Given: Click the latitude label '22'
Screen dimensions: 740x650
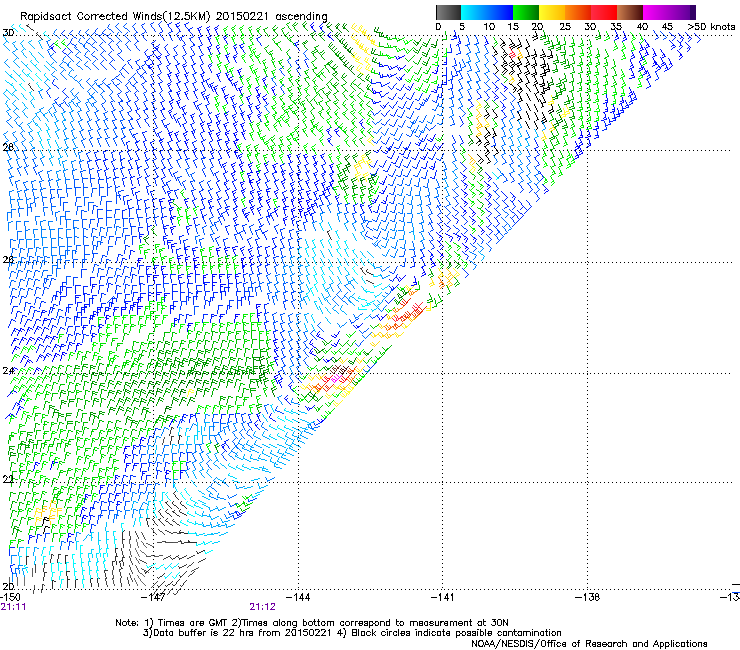Looking at the screenshot, I should click(8, 480).
